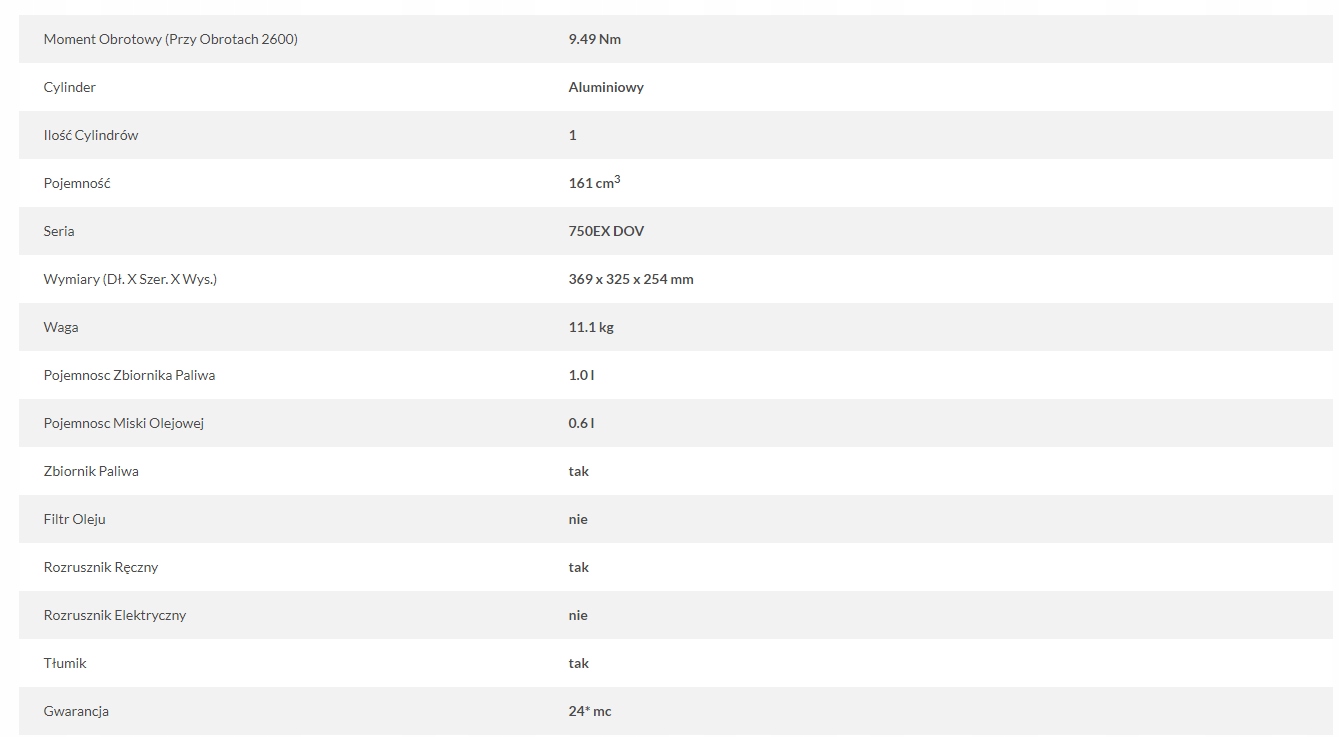
Task: Click the Cylinder row label
Action: 70,87
